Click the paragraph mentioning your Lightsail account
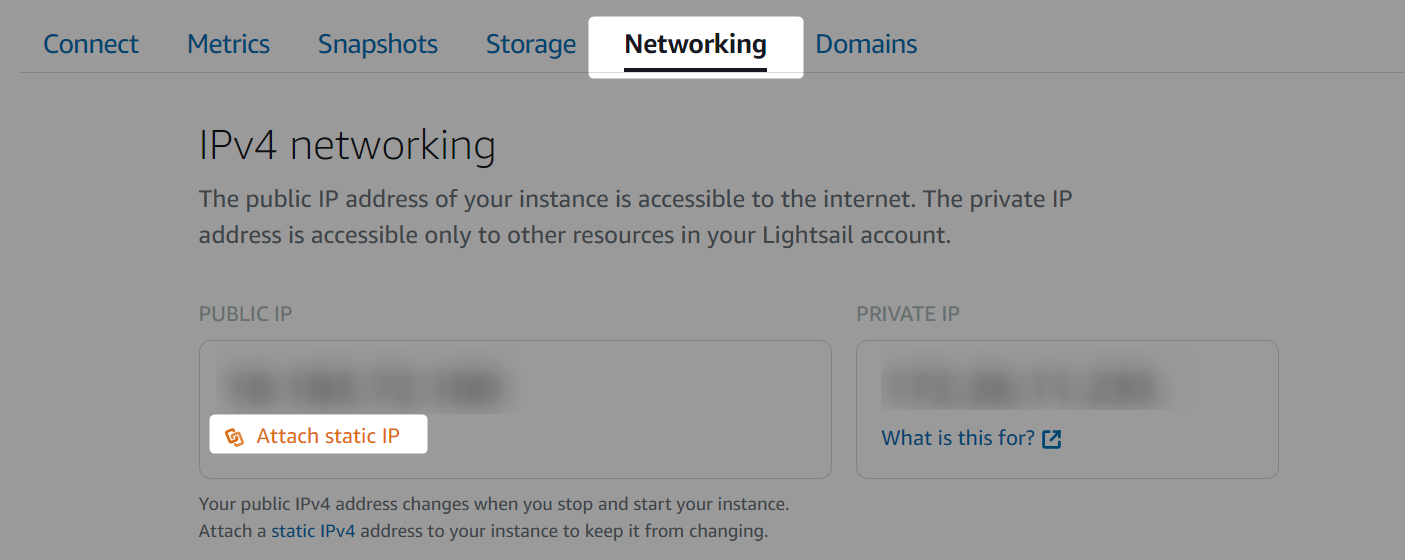 [635, 217]
